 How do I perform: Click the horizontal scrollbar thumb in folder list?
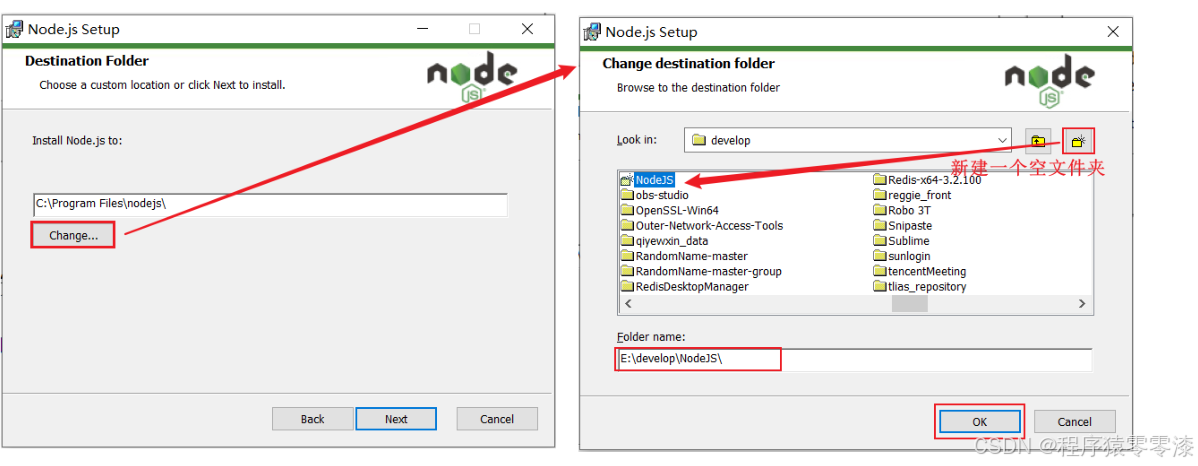910,303
